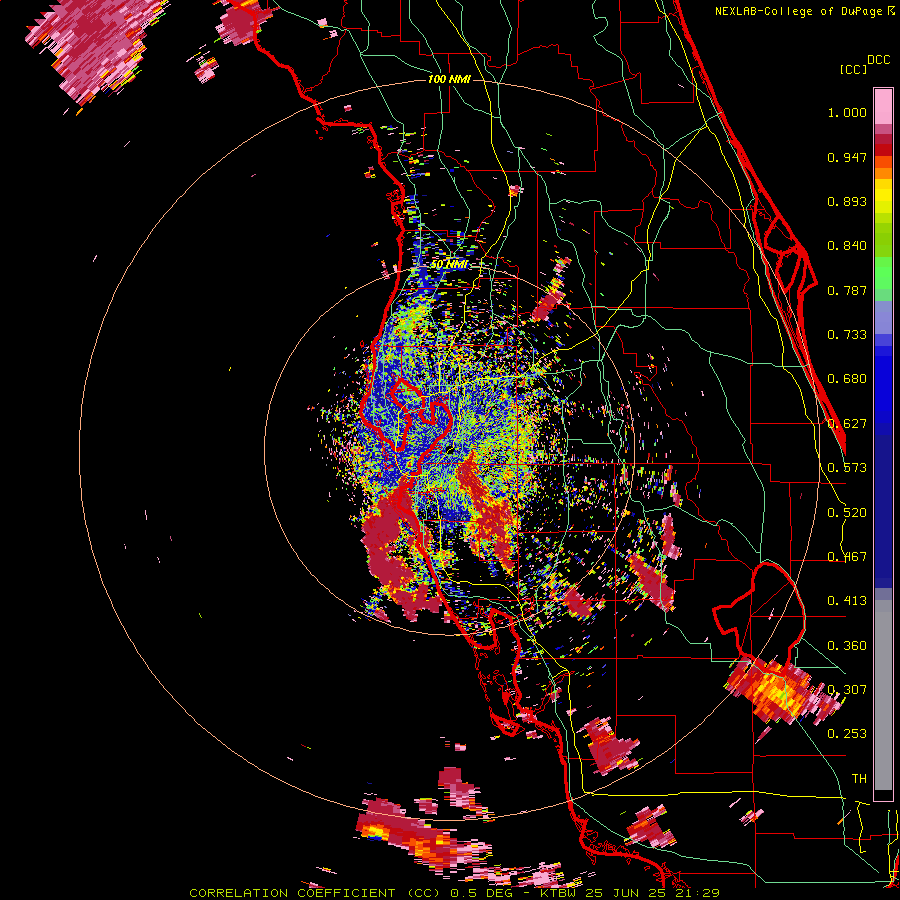This screenshot has width=900, height=900.
Task: Select the 0.787 scale value
Action: tap(847, 290)
